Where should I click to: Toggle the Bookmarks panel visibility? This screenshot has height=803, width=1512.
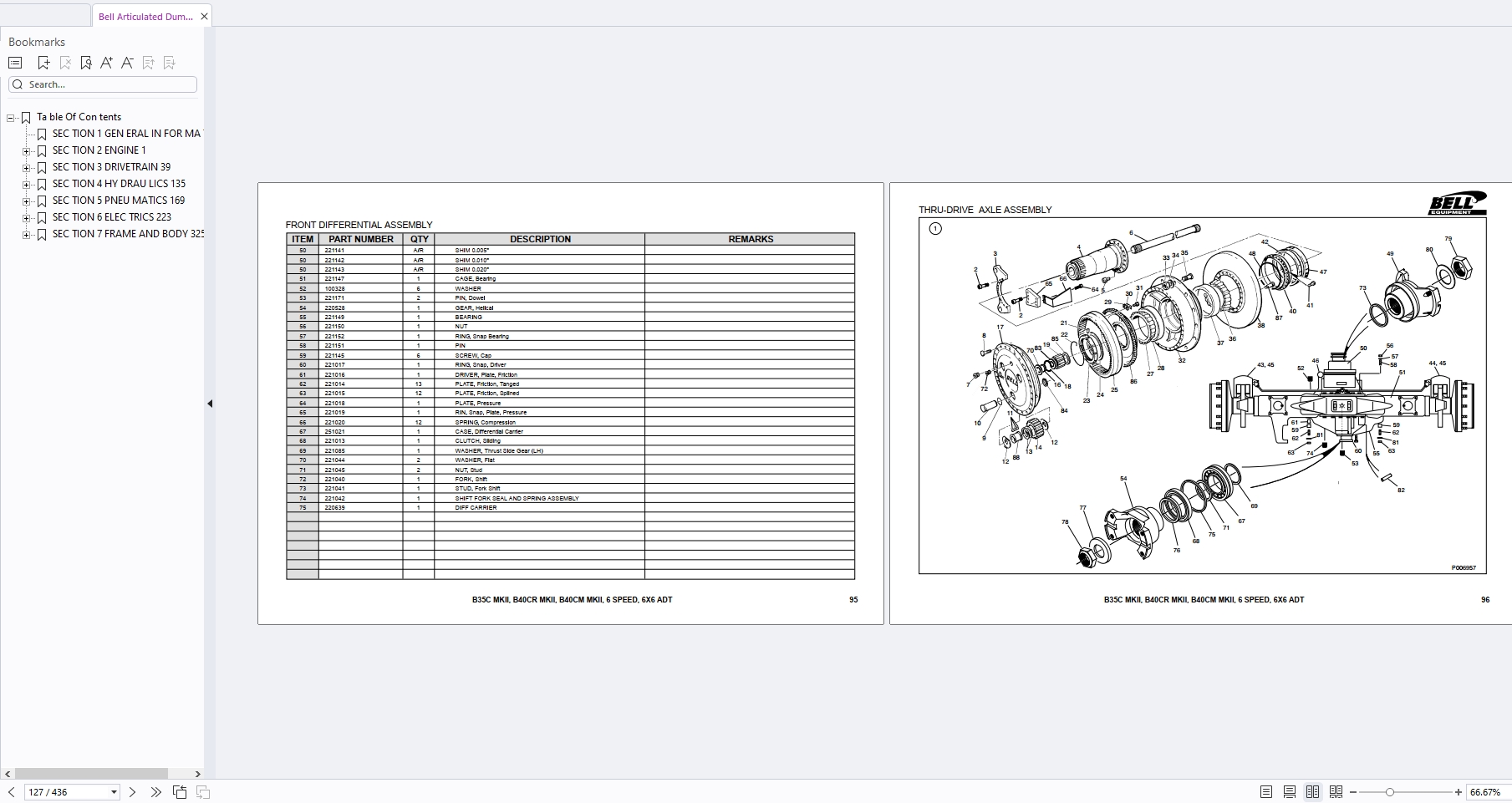[14, 63]
